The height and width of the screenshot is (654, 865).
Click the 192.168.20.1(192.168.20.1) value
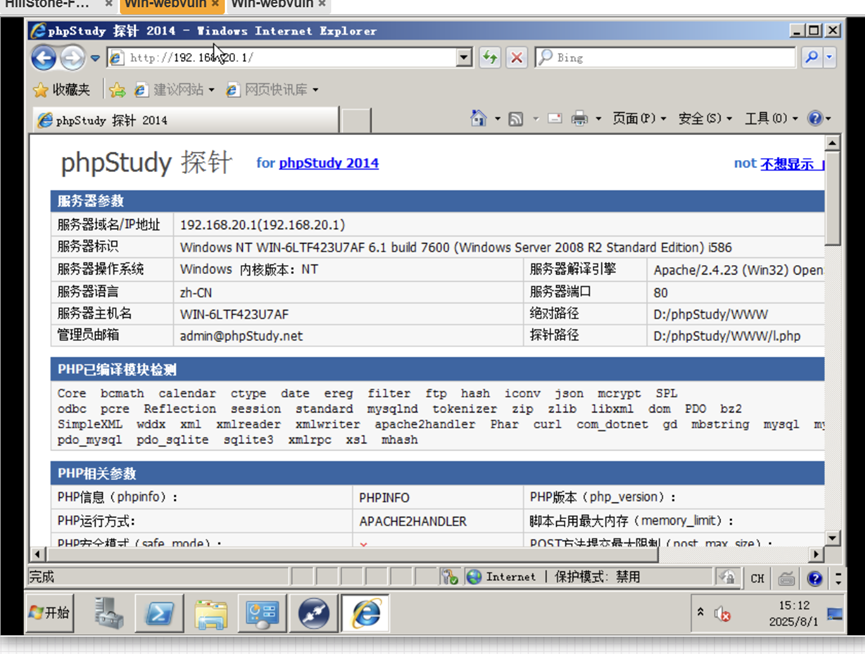pos(262,225)
